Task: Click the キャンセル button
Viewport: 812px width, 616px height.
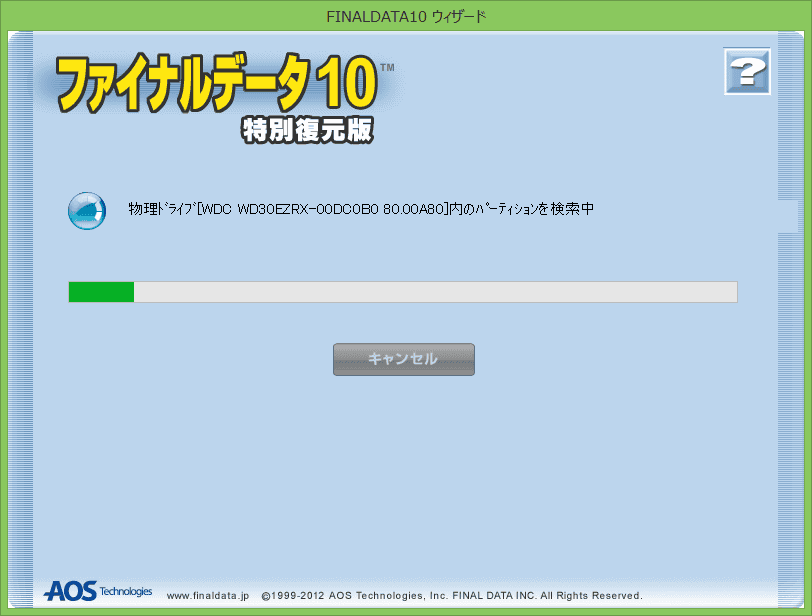Action: pos(403,359)
